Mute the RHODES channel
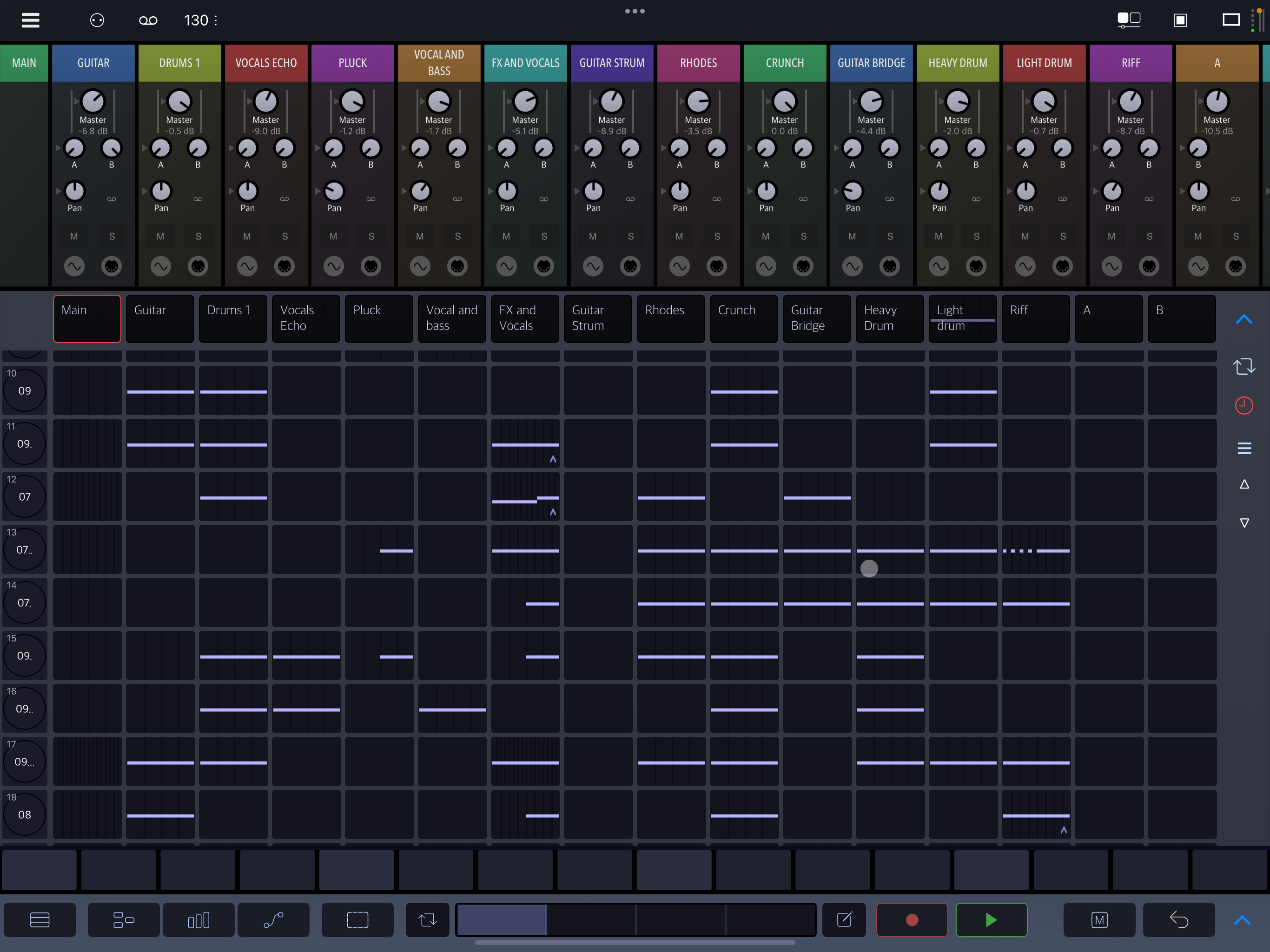1270x952 pixels. [679, 236]
